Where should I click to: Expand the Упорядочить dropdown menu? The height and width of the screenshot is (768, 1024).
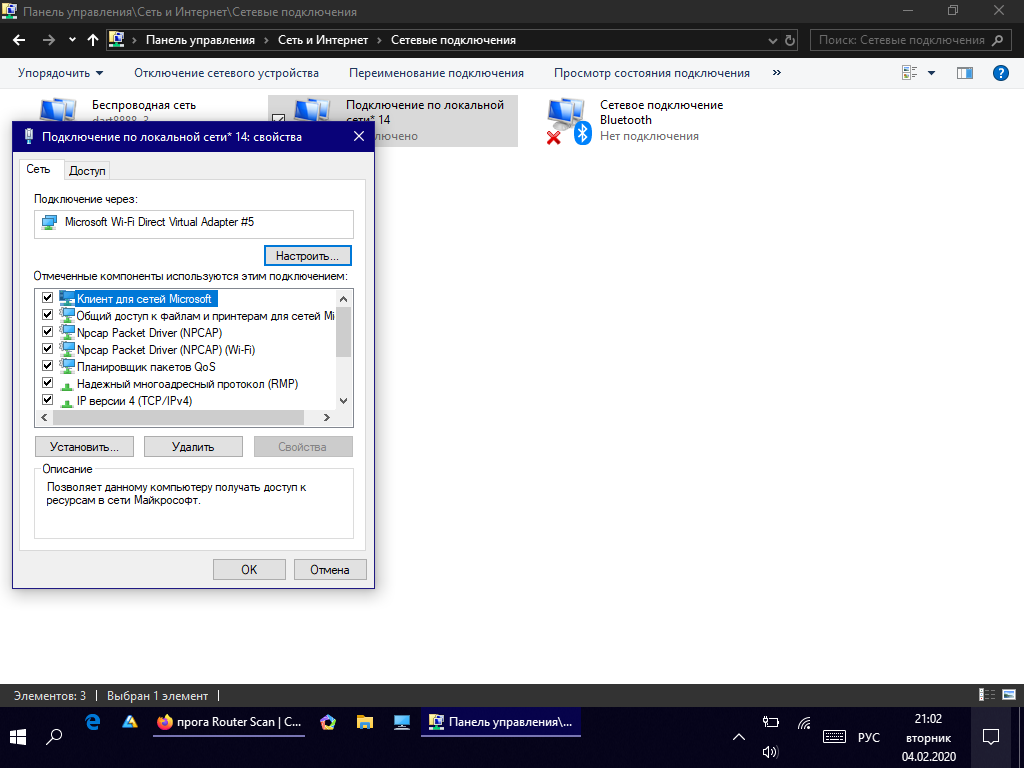coord(60,73)
